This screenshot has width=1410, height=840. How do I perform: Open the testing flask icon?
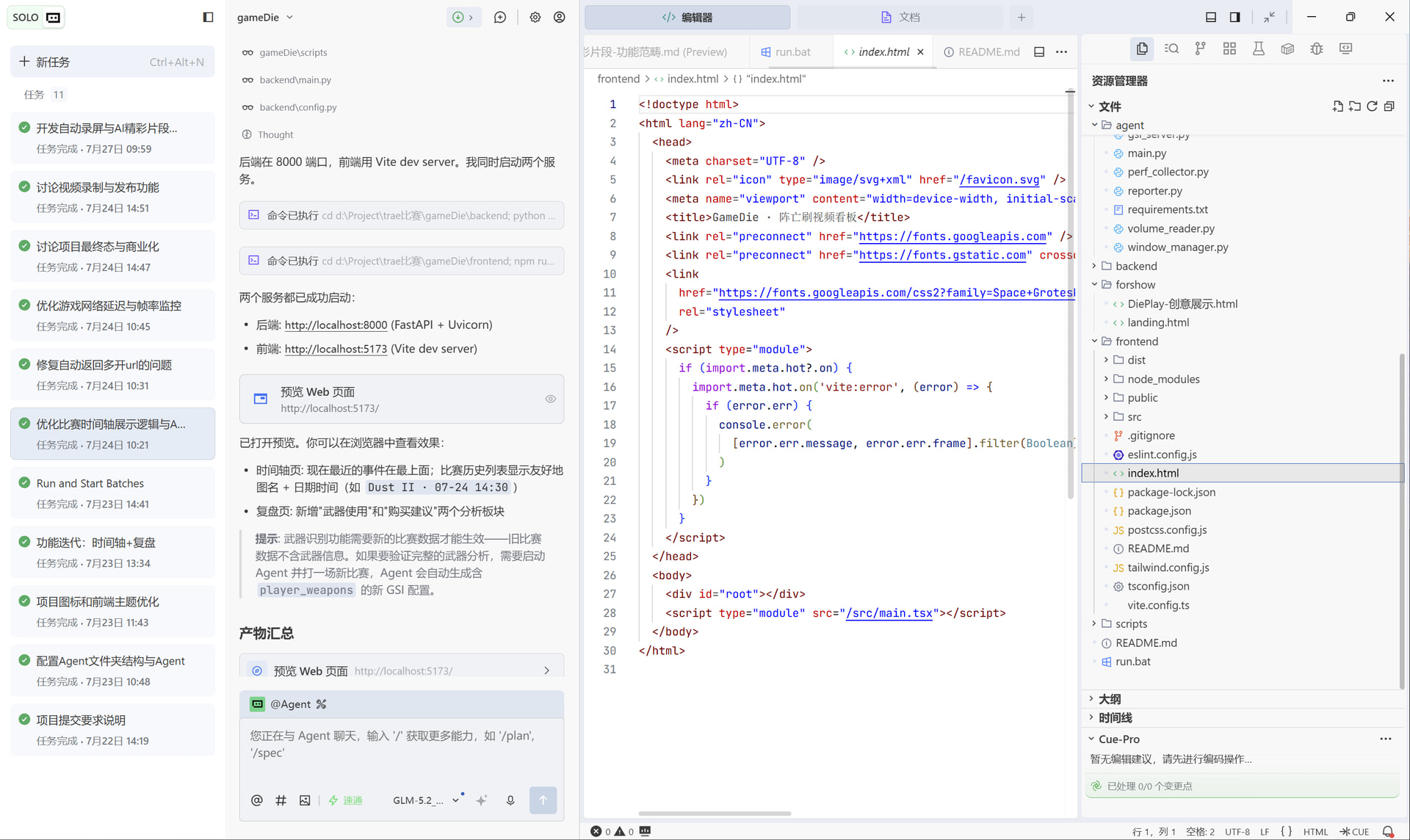(x=1258, y=48)
